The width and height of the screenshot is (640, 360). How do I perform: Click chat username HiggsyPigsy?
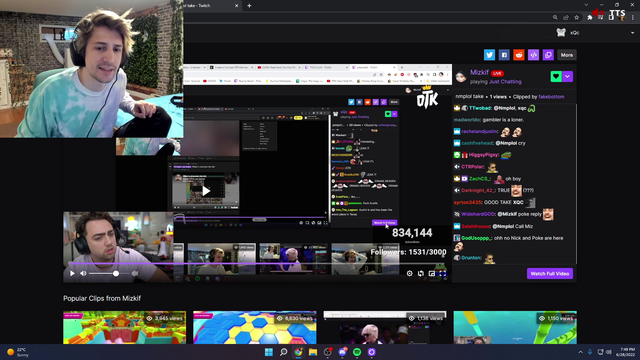(484, 155)
